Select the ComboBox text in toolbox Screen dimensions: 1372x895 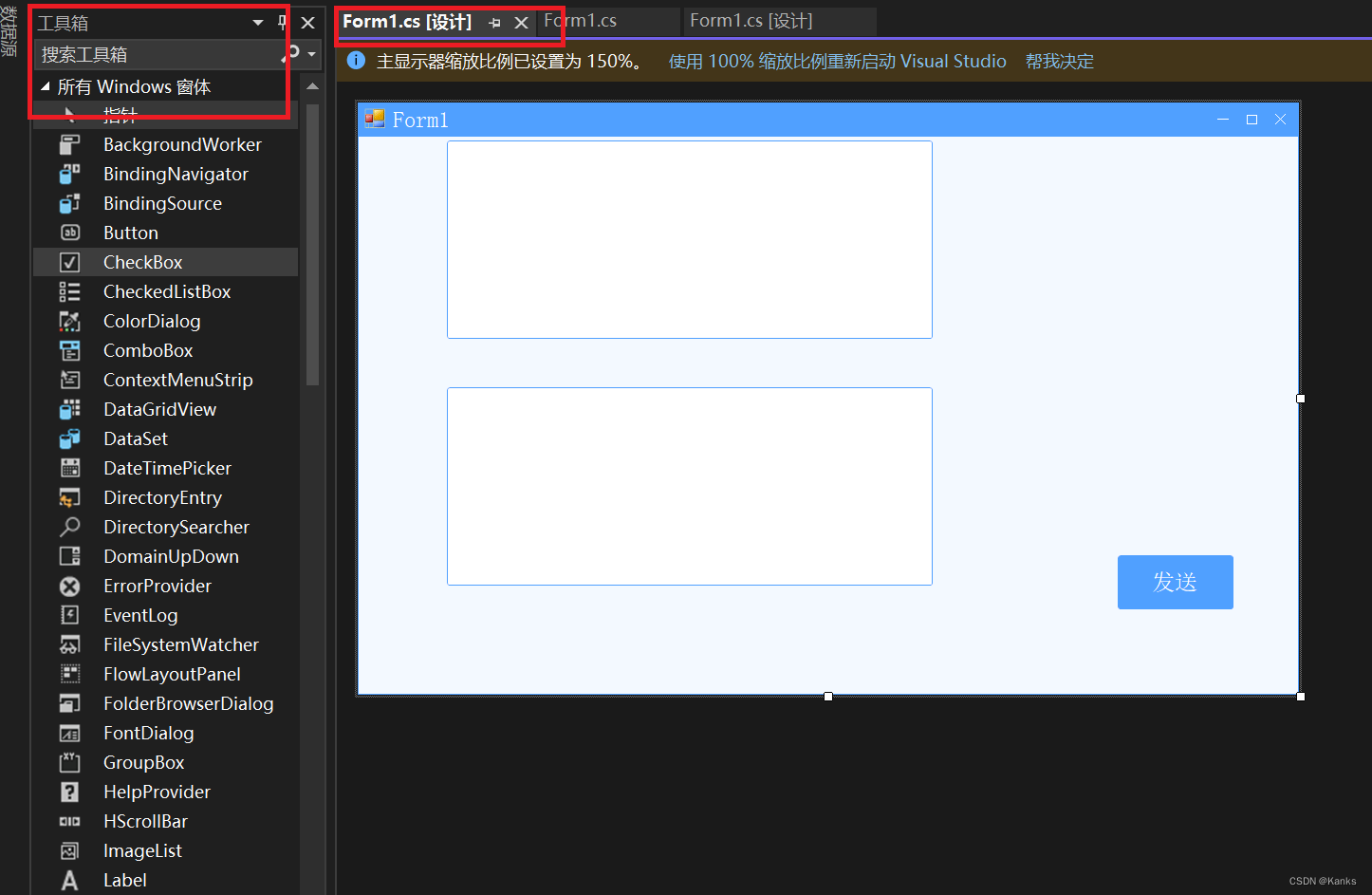tap(148, 350)
